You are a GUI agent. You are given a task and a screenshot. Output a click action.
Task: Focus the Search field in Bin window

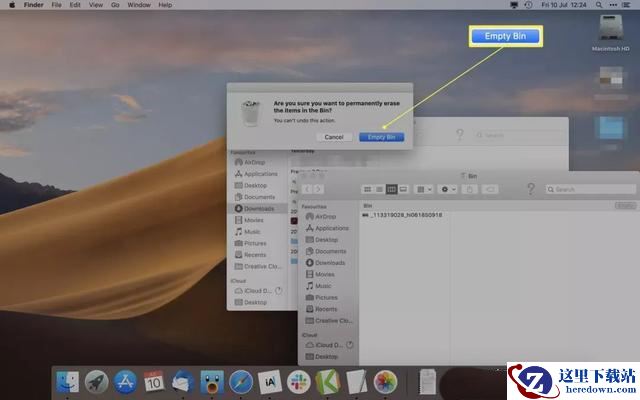[x=591, y=189]
